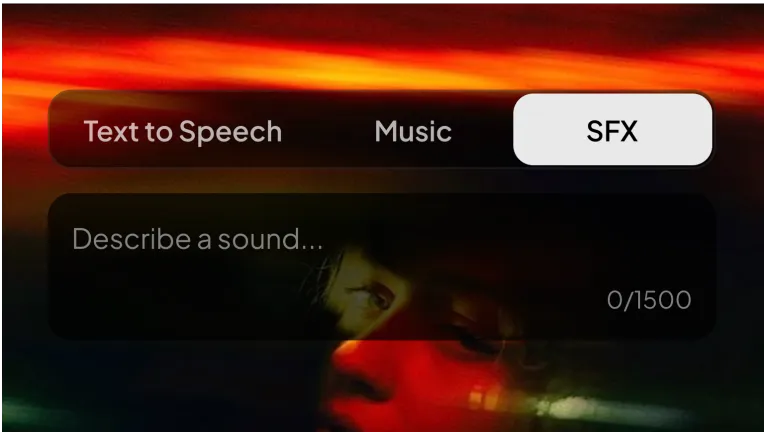Focus the sound description text box
764x432 pixels.
pos(382,266)
